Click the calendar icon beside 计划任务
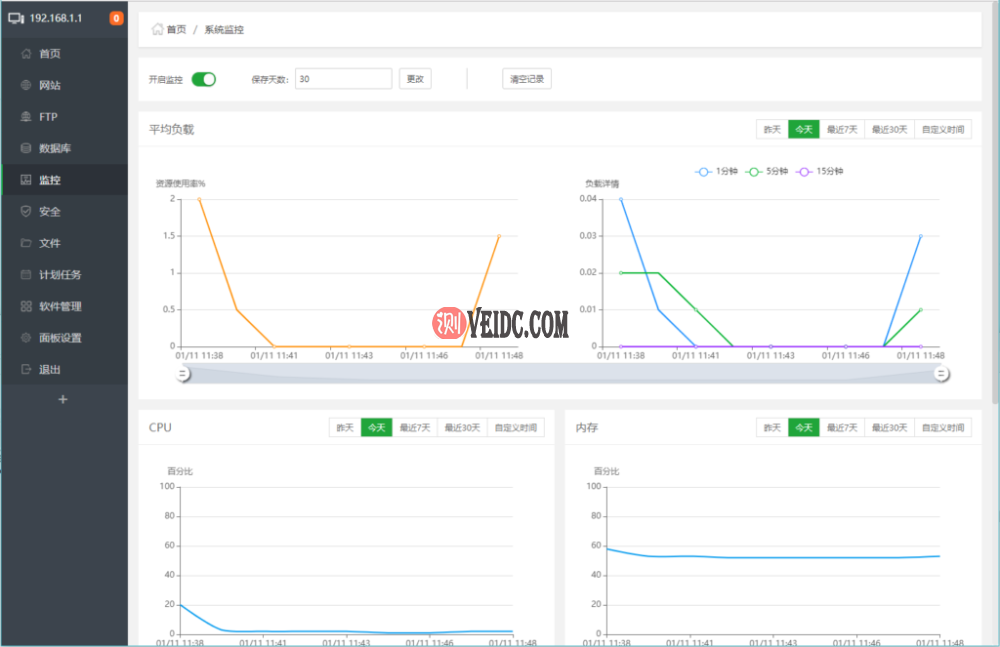 pyautogui.click(x=26, y=274)
